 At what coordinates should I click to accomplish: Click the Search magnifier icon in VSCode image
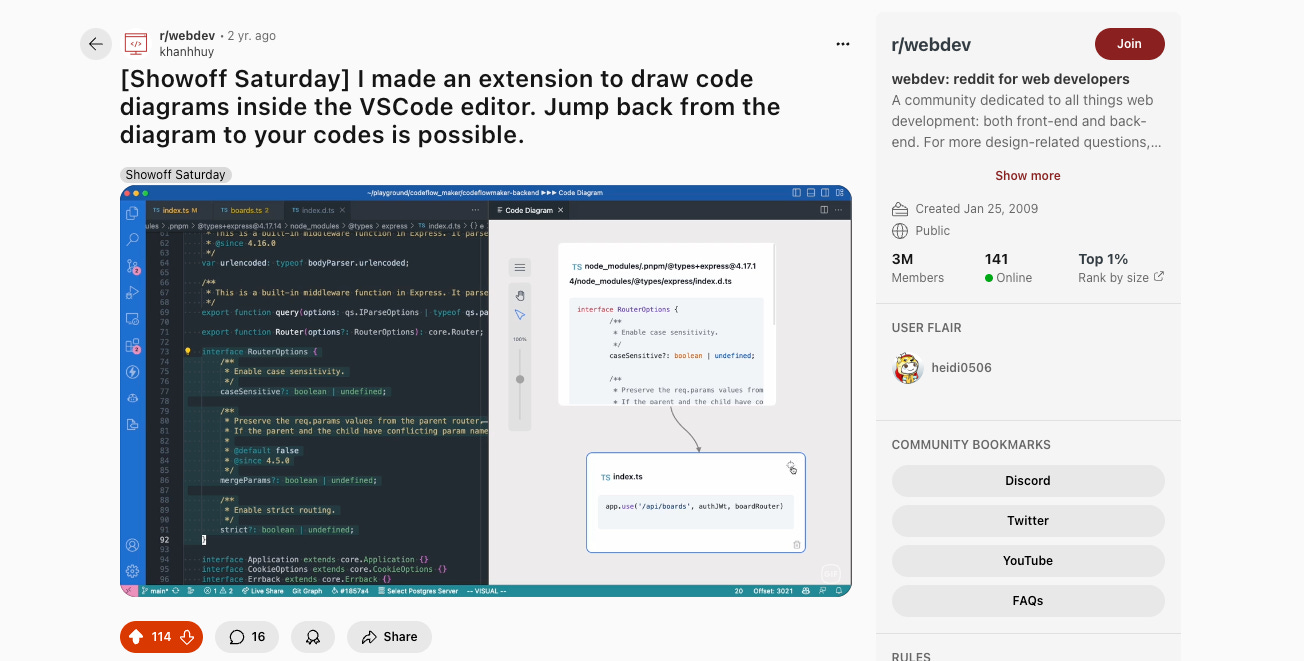[x=132, y=240]
